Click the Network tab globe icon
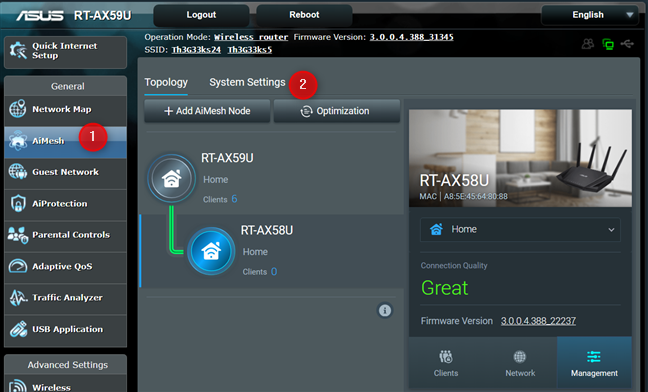 pyautogui.click(x=520, y=356)
